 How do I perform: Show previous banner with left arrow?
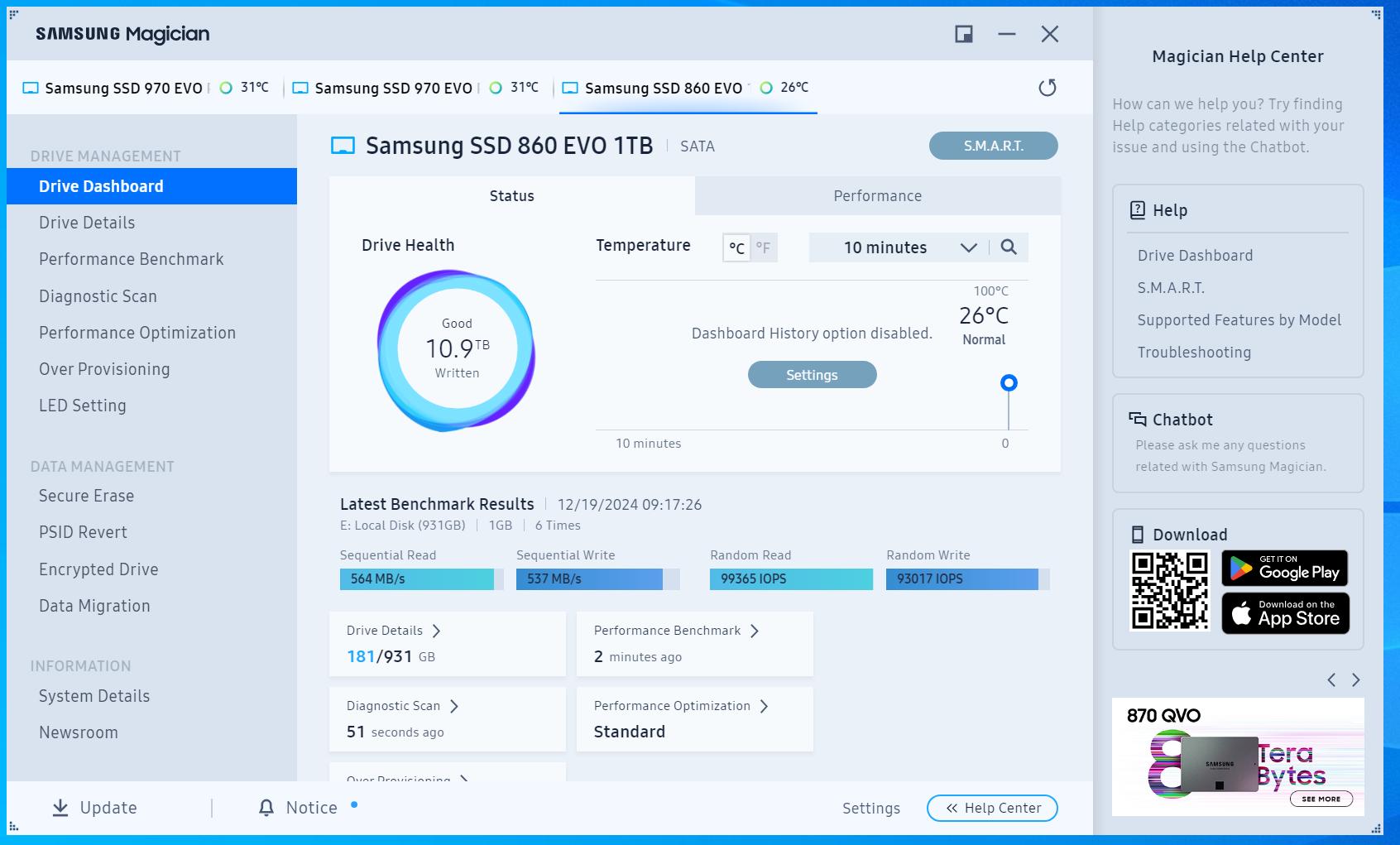coord(1331,679)
